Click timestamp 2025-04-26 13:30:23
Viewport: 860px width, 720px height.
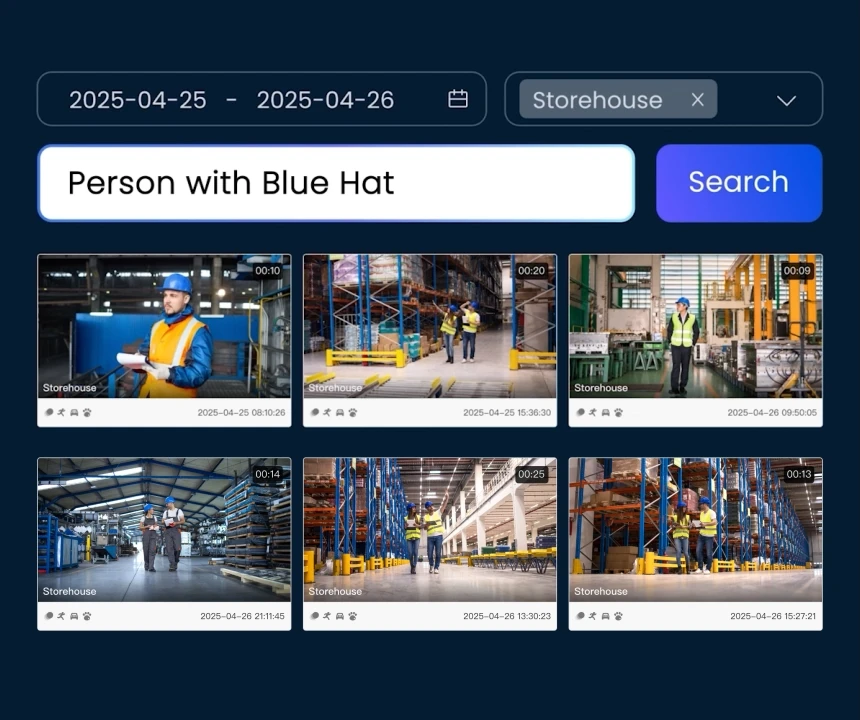(x=507, y=616)
